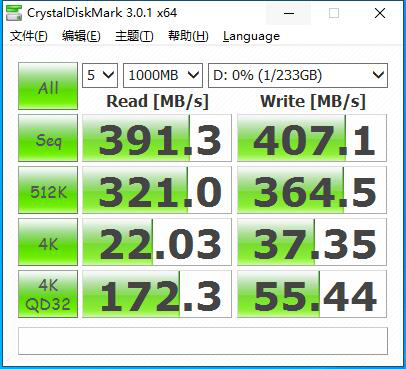Open the 编辑(E) menu

tap(81, 36)
